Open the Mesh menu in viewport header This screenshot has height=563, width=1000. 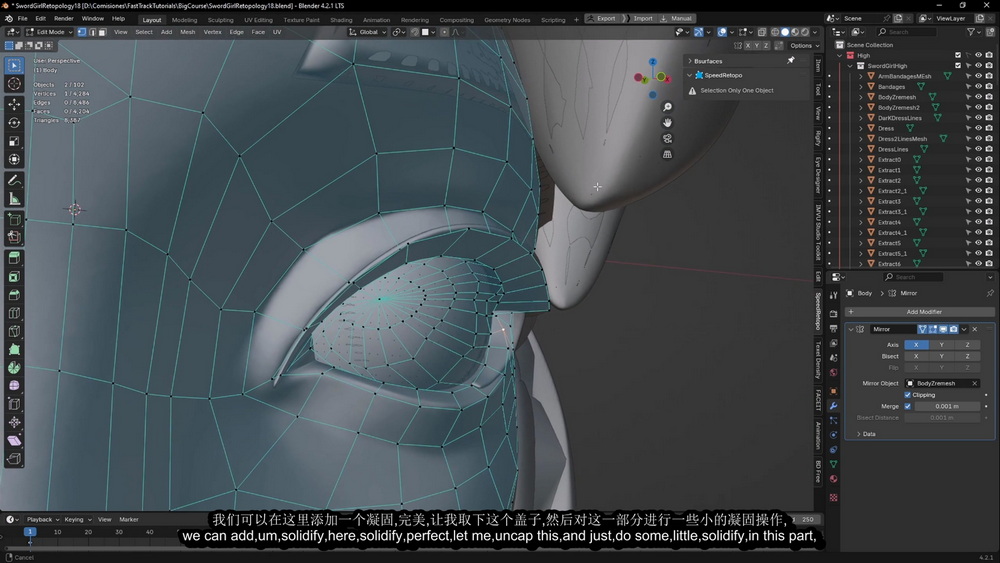click(x=188, y=32)
